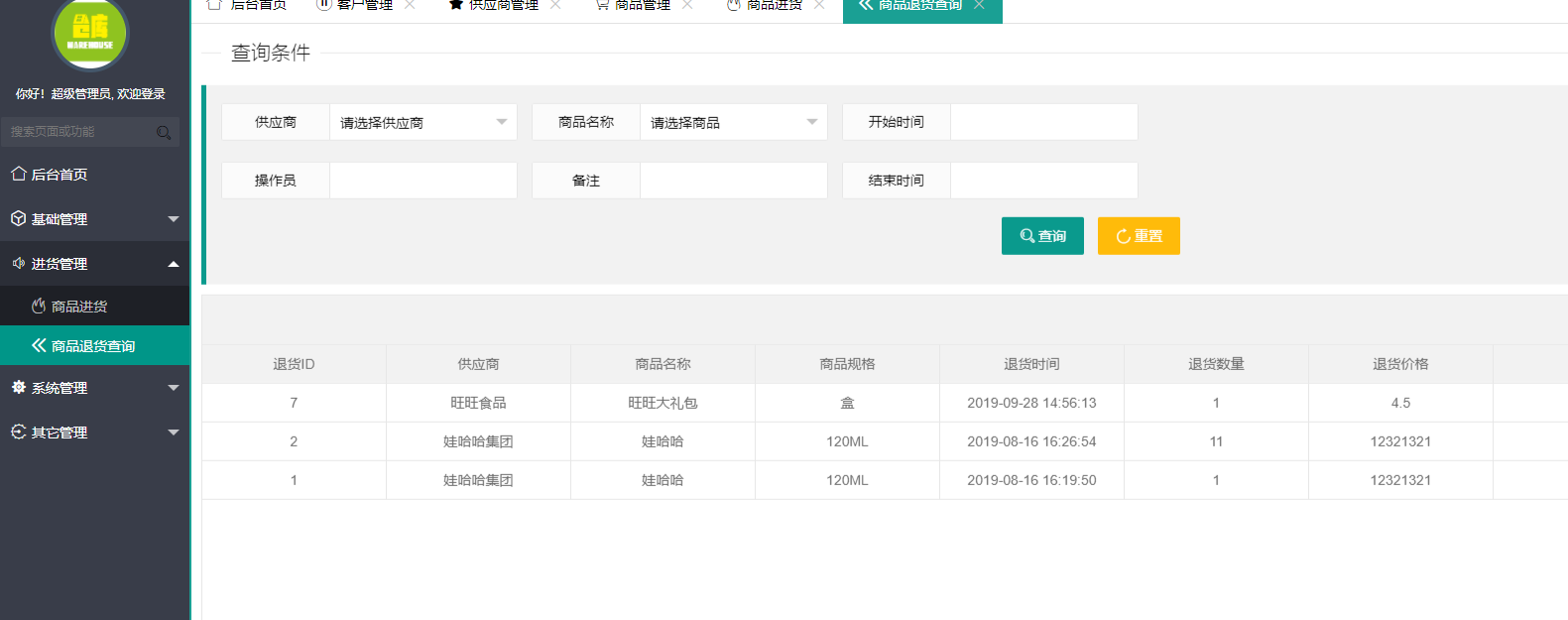Click the 备注 input field

[734, 181]
